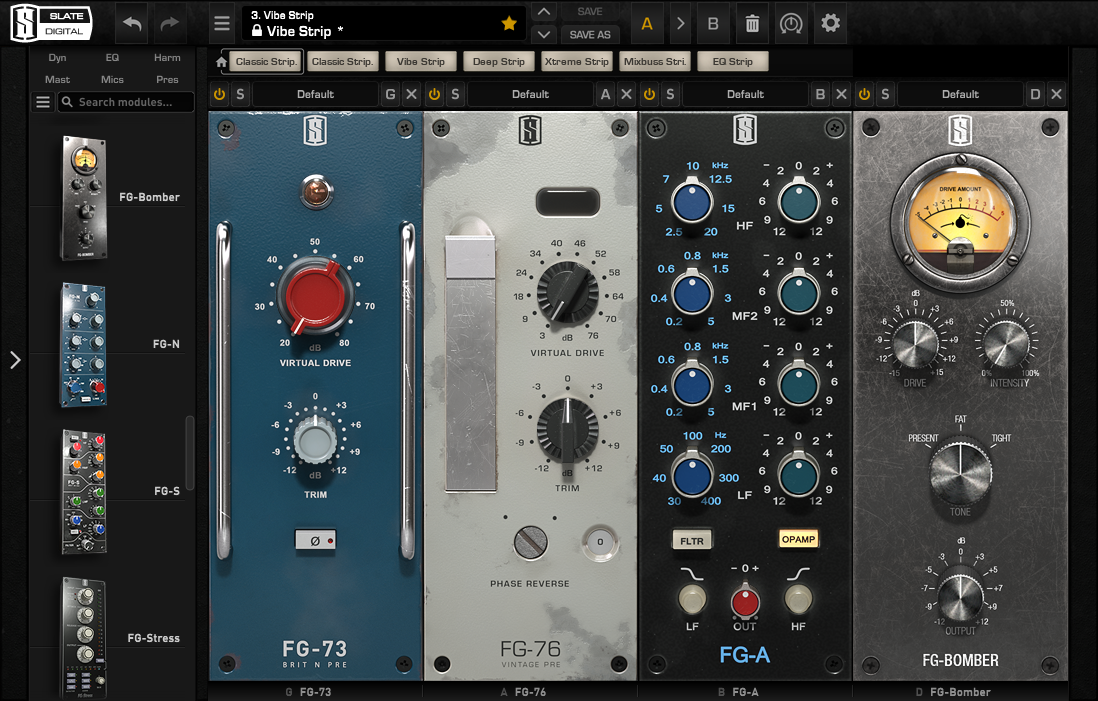Click the G slot letter for FG-73
The image size is (1098, 701).
click(390, 94)
